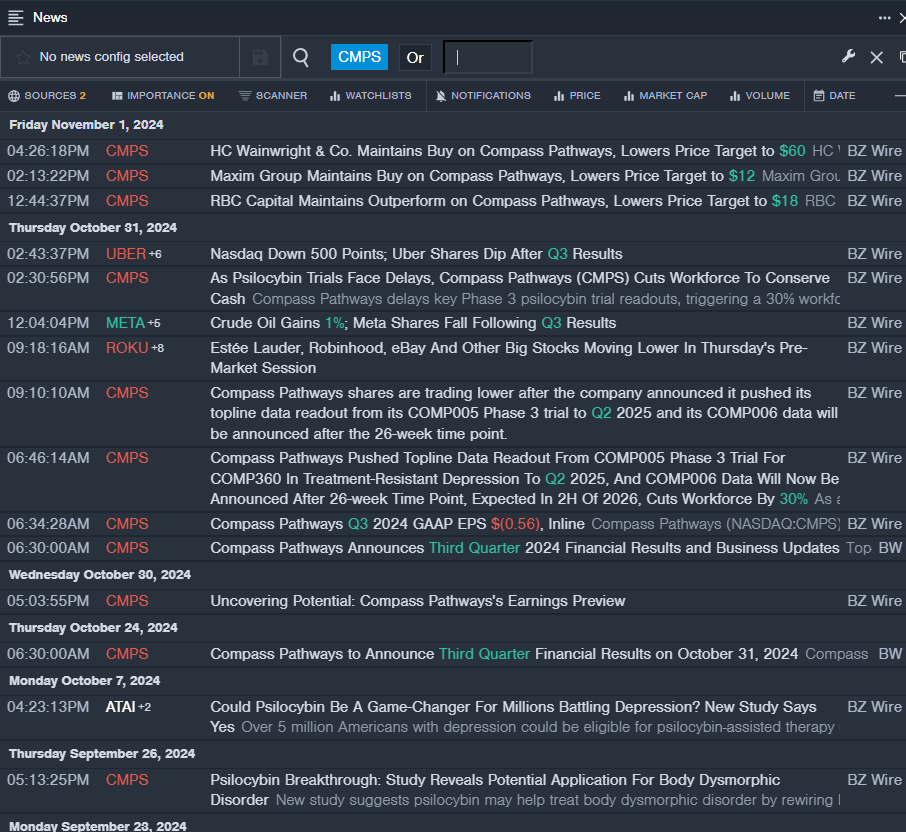Toggle the Notifications bell filter
The height and width of the screenshot is (832, 906).
pyautogui.click(x=483, y=96)
